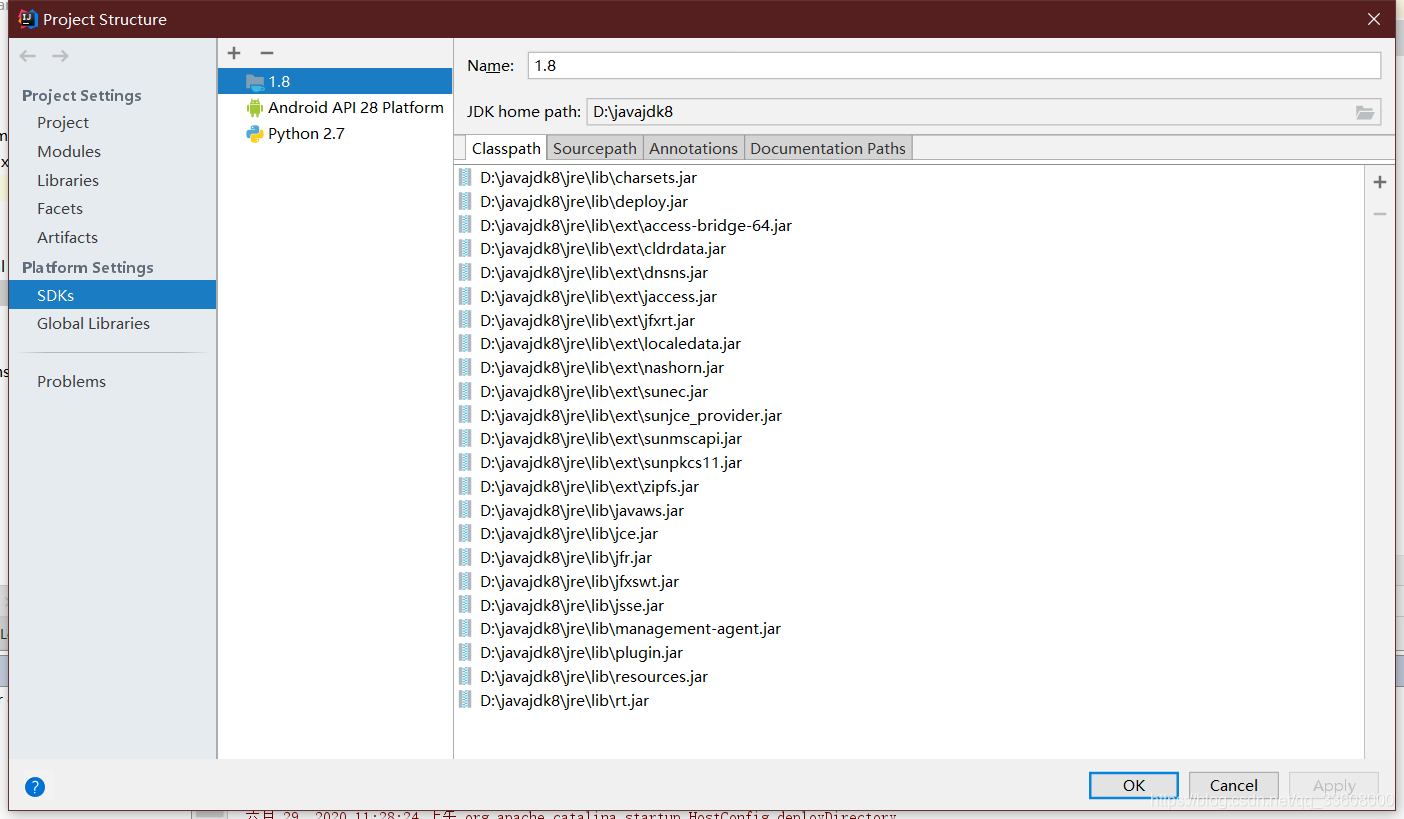Click jar icon beside plugin.jar

(465, 652)
